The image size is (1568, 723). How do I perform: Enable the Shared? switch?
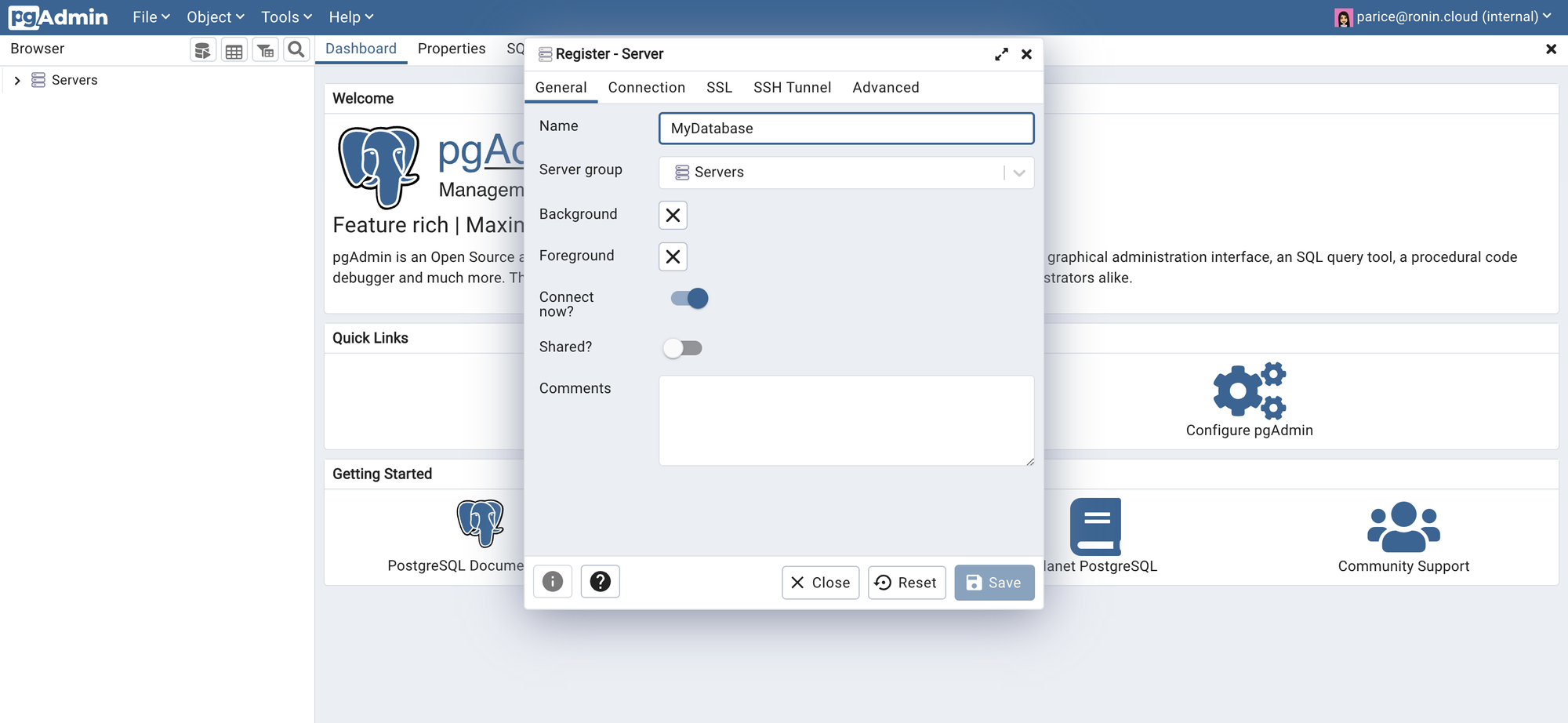click(682, 348)
